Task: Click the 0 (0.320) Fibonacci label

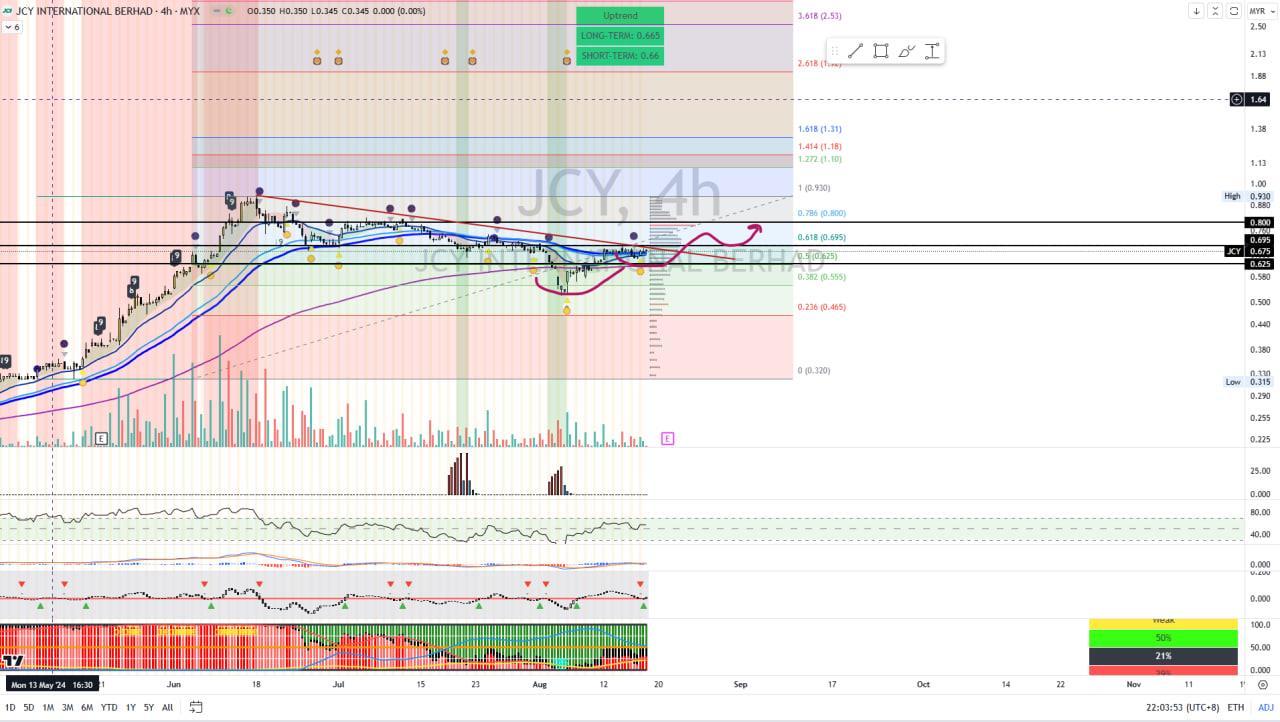Action: coord(813,370)
